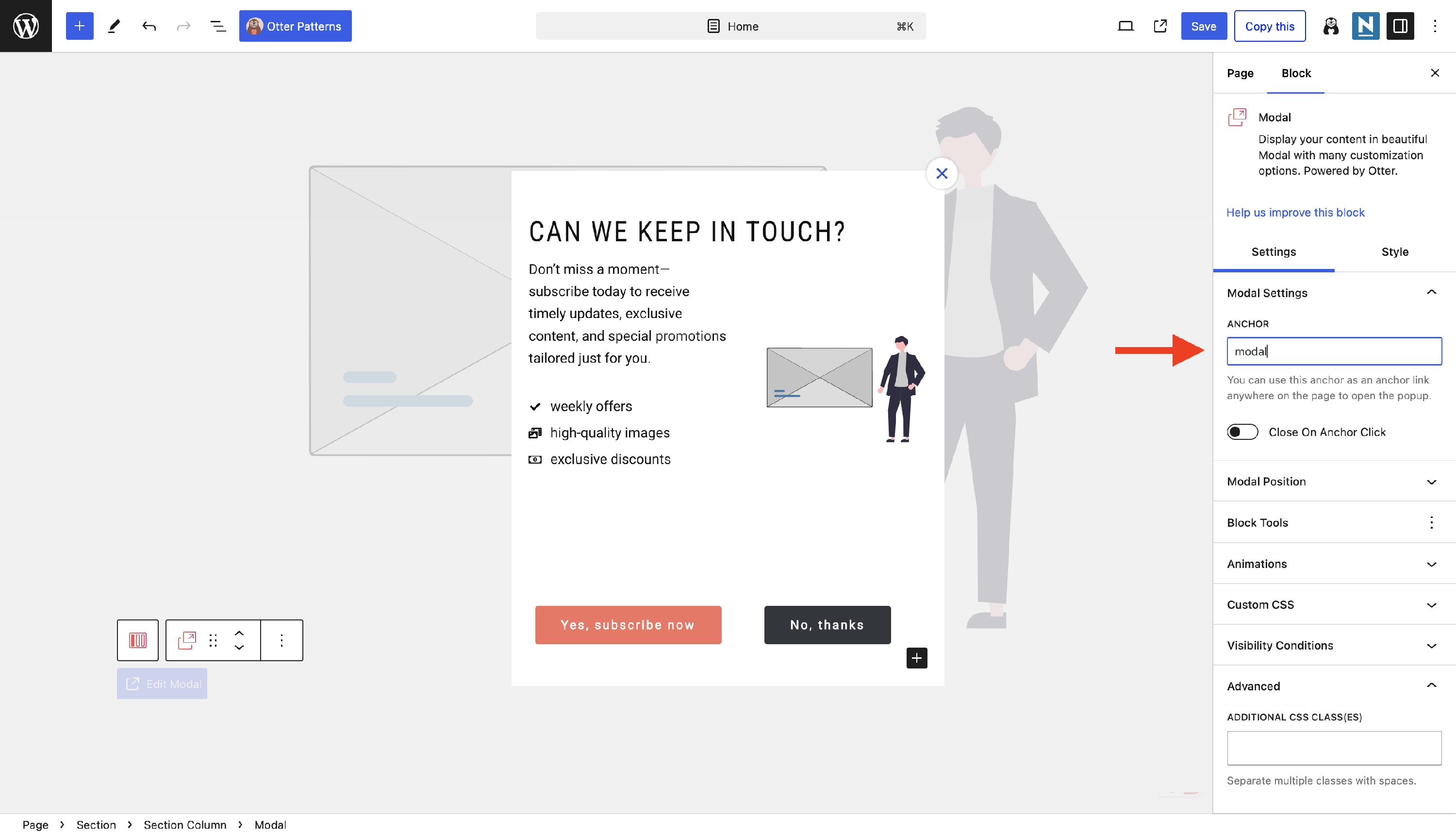
Task: Expand the Visibility Conditions panel
Action: pos(1334,645)
